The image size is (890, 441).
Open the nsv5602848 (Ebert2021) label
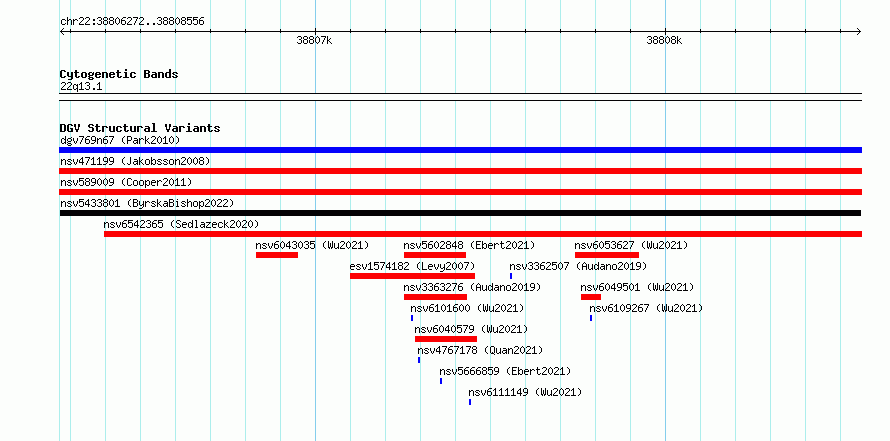click(x=469, y=245)
